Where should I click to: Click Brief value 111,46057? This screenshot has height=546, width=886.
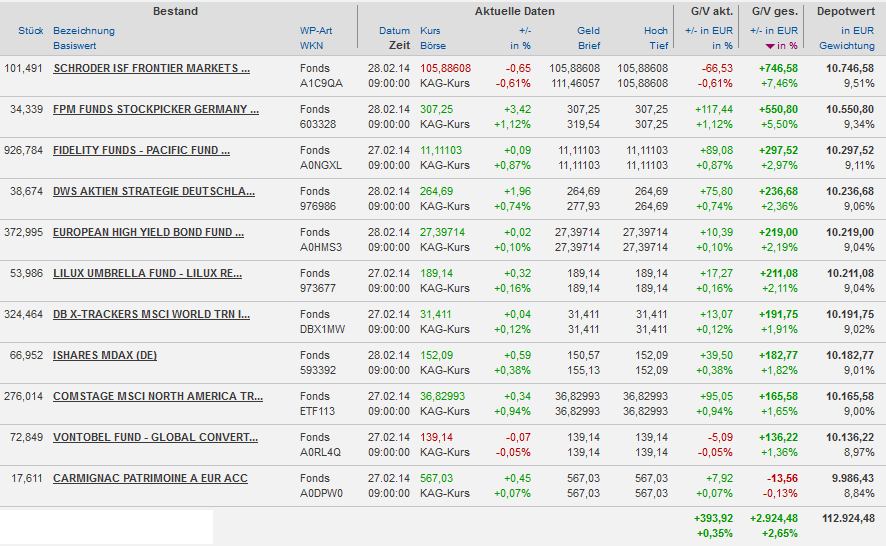pos(575,84)
